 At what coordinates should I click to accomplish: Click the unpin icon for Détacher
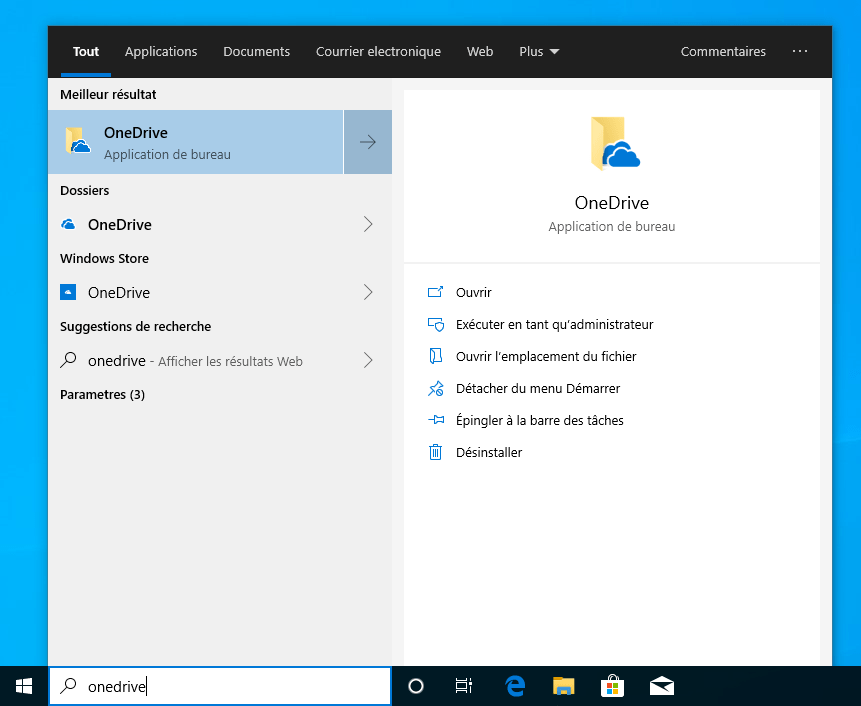tap(435, 388)
